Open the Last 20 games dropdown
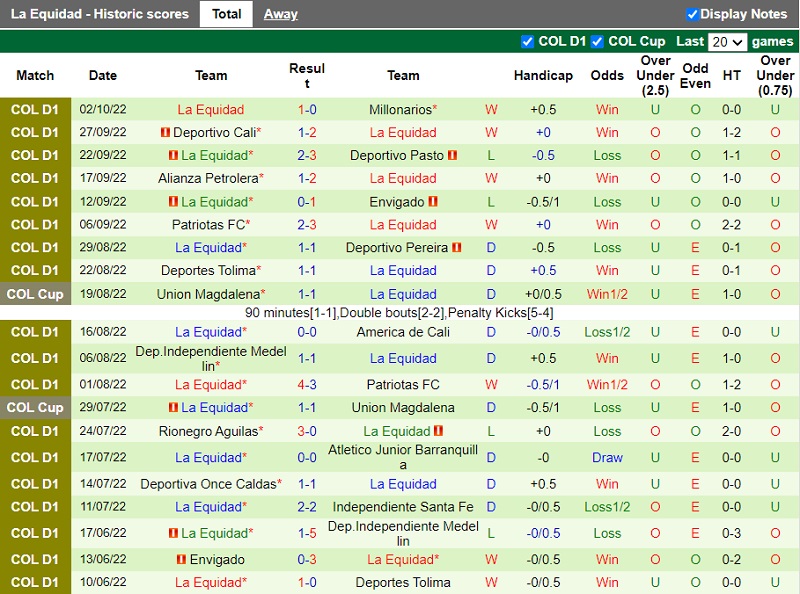Viewport: 800px width, 594px height. (727, 42)
